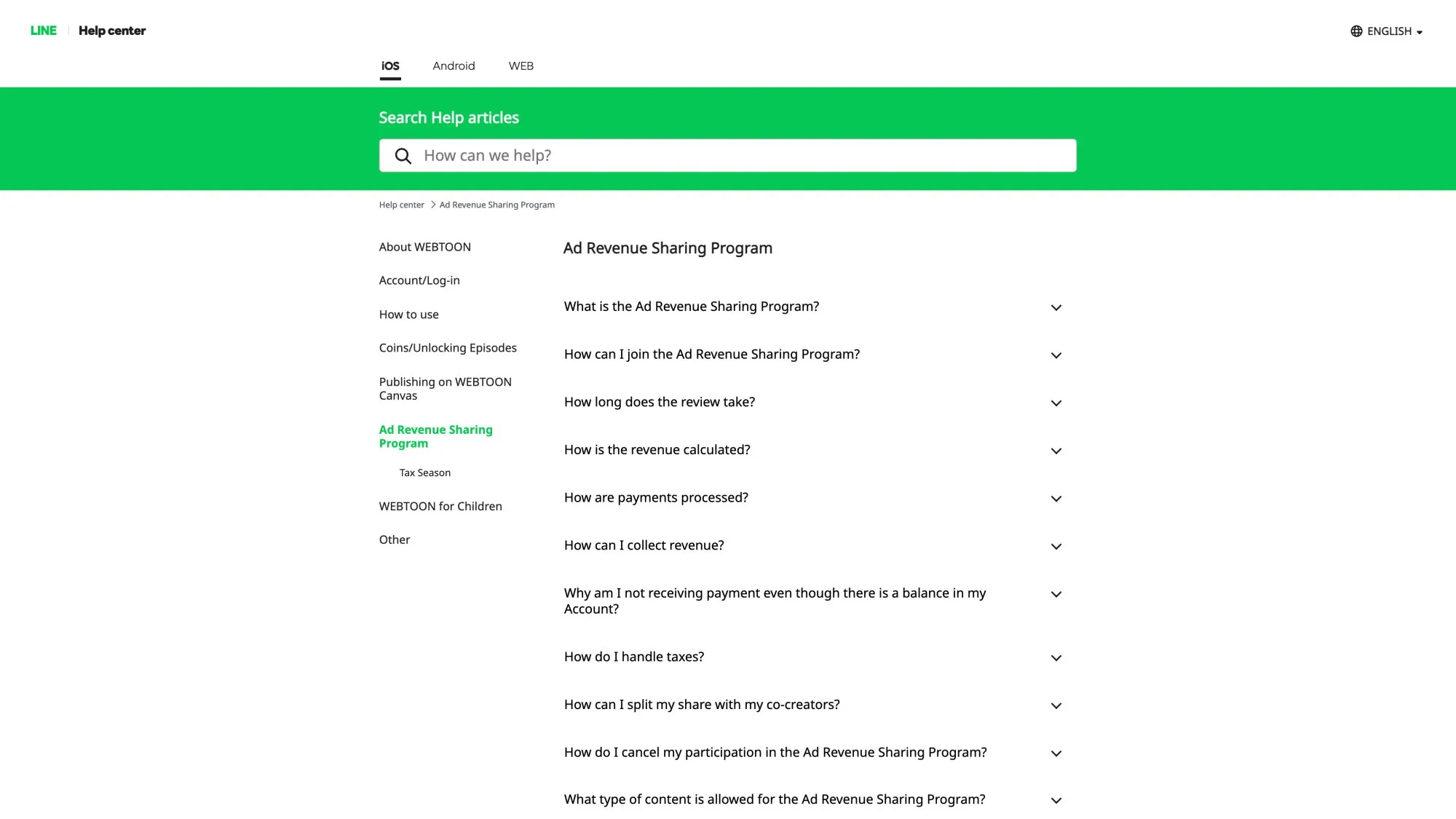Expand 'How are payments processed?'

[655, 497]
